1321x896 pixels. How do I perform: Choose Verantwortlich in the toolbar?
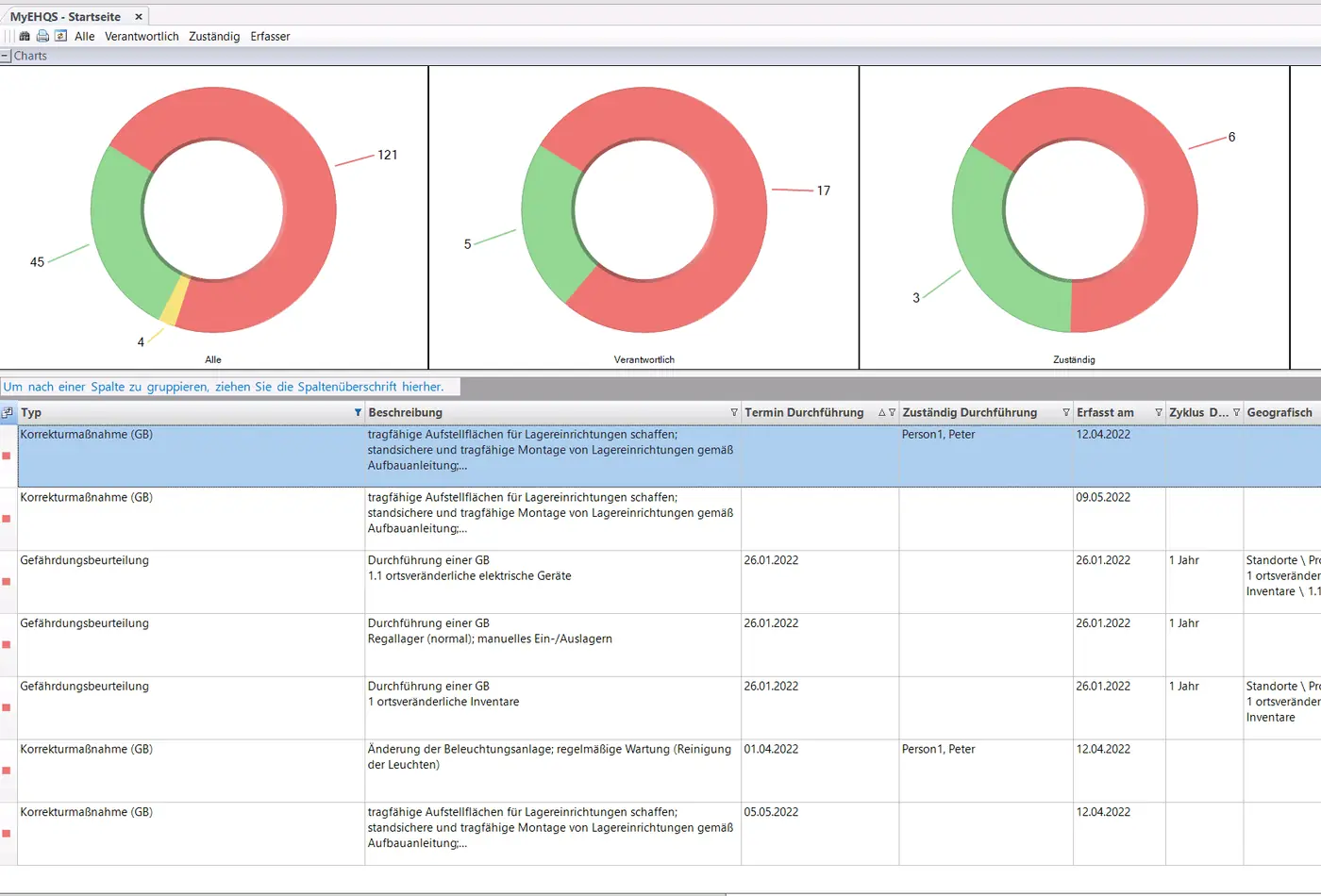pos(142,36)
